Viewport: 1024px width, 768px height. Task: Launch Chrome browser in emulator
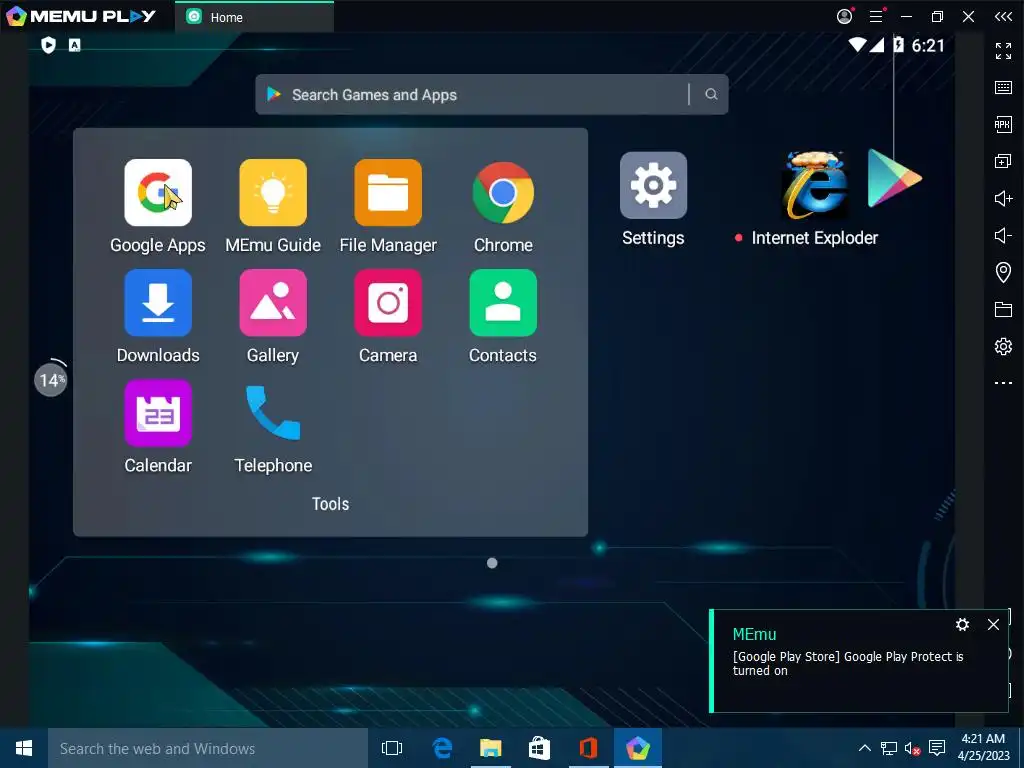coord(503,193)
